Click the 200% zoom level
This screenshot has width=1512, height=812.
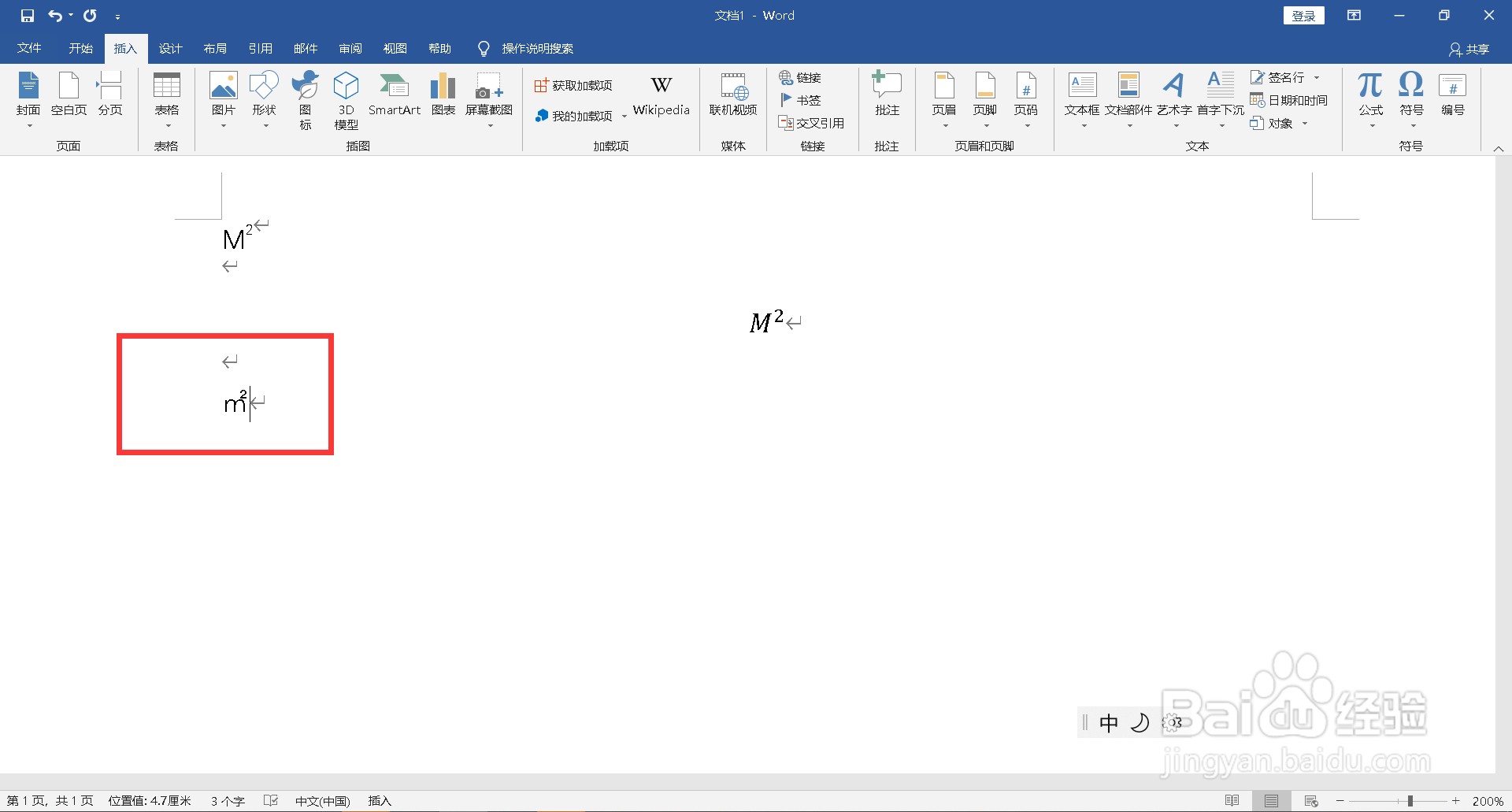pyautogui.click(x=1488, y=801)
